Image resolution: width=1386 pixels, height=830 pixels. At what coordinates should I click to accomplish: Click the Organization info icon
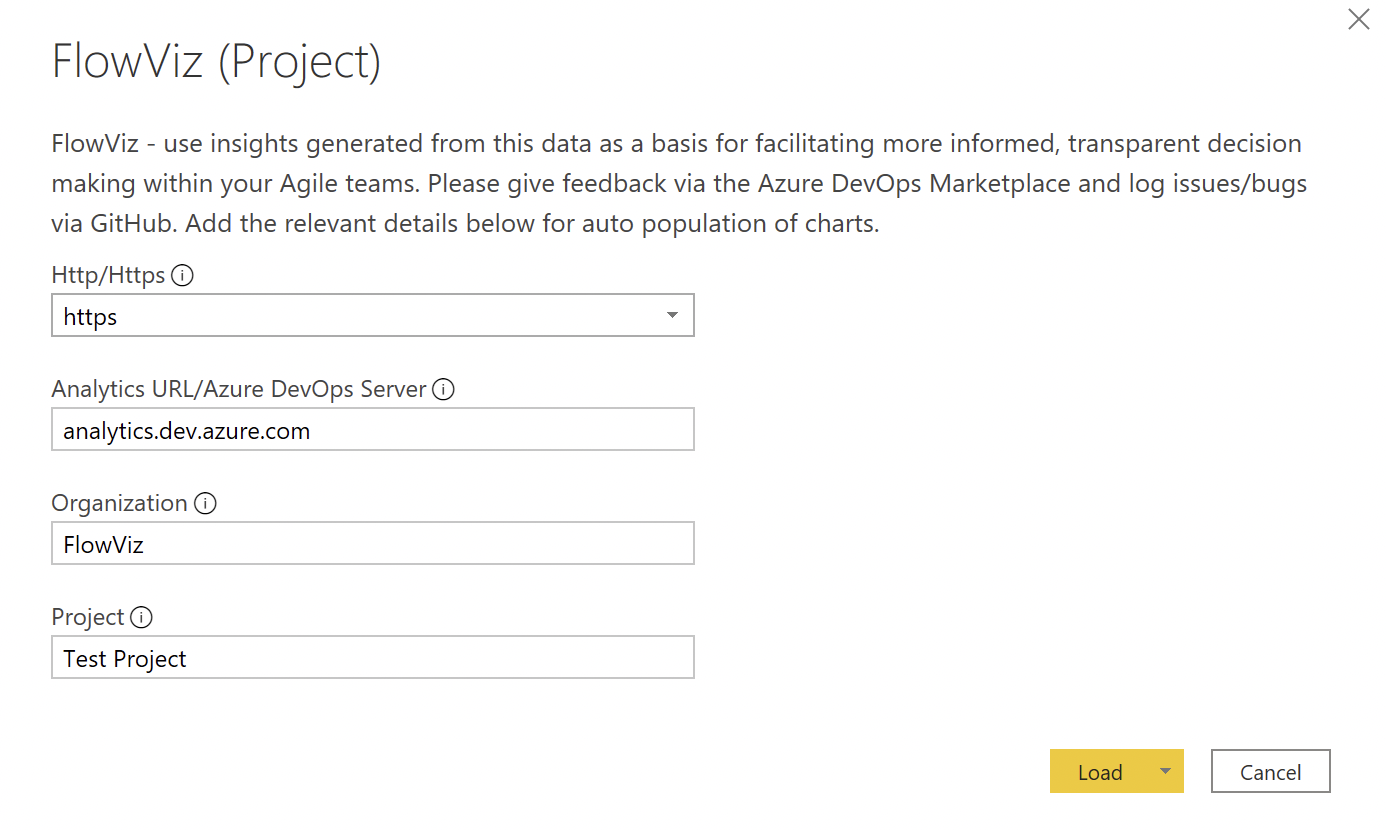point(205,503)
